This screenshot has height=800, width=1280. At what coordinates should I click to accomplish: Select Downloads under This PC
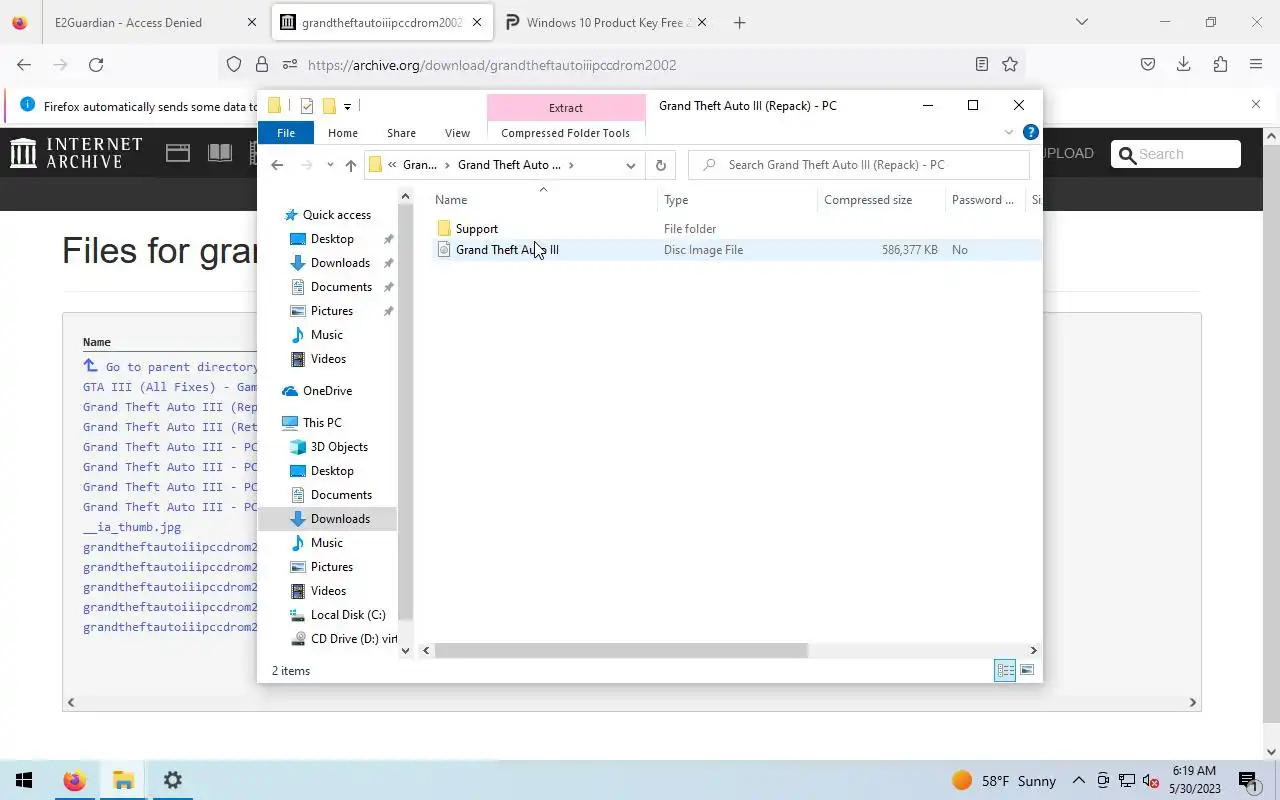(x=339, y=519)
